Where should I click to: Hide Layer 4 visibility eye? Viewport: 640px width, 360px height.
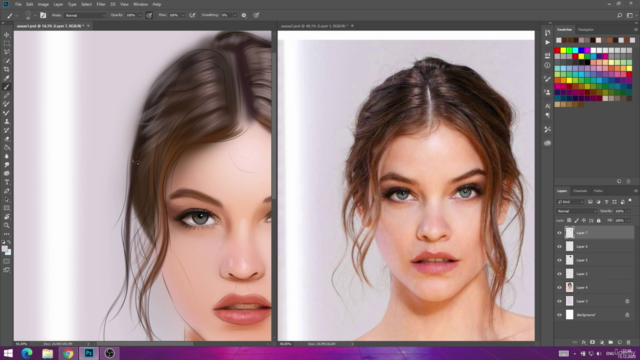(x=560, y=287)
